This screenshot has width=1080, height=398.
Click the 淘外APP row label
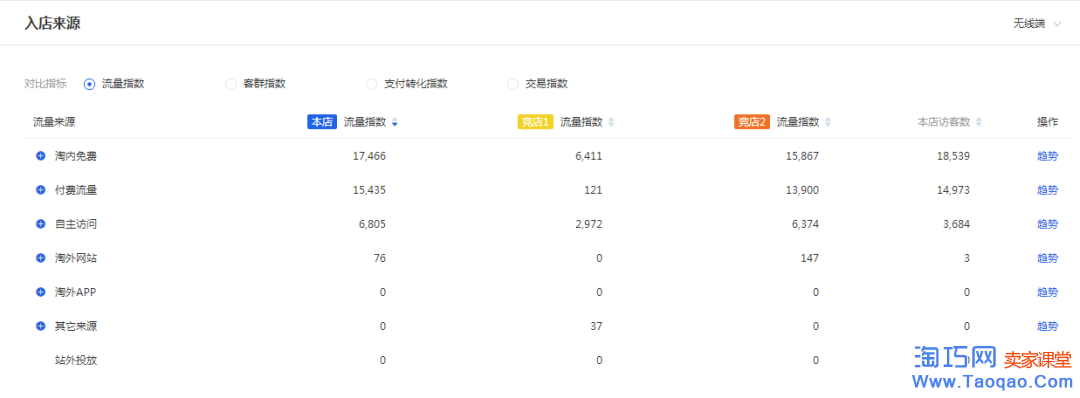[76, 292]
